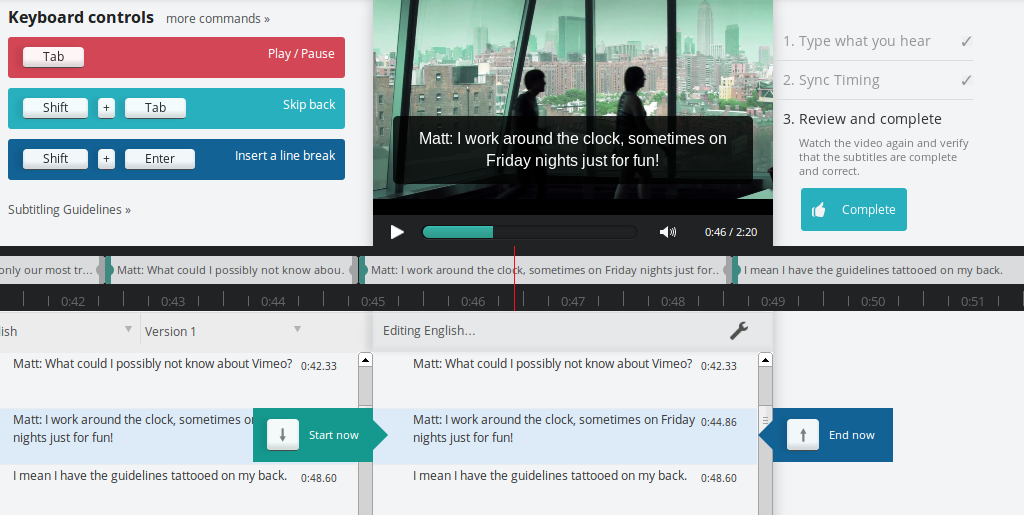Open the Subtitling Guidelines link
Screen dimensions: 1024x515
69,210
